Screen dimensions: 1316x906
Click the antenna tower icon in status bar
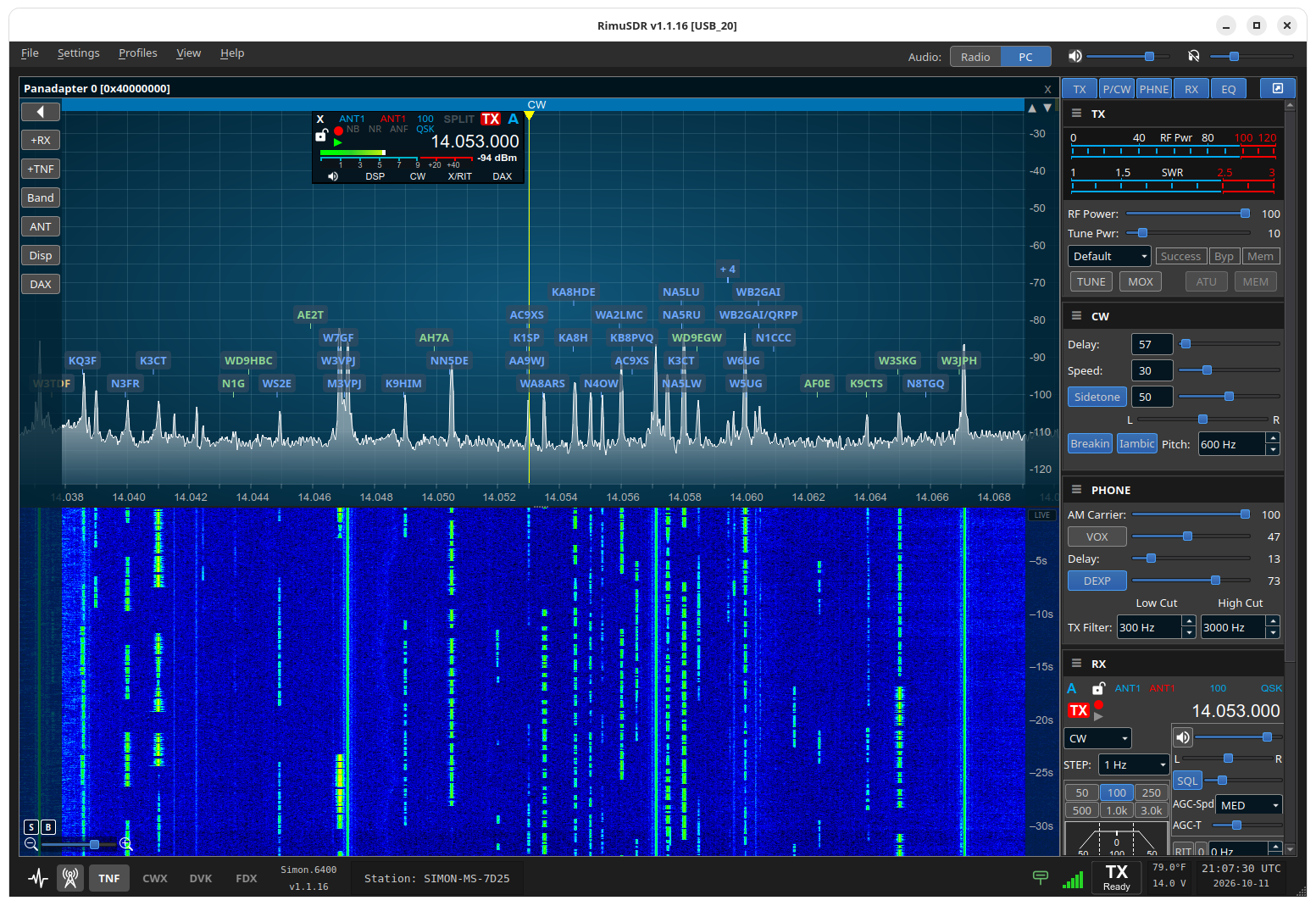[70, 879]
